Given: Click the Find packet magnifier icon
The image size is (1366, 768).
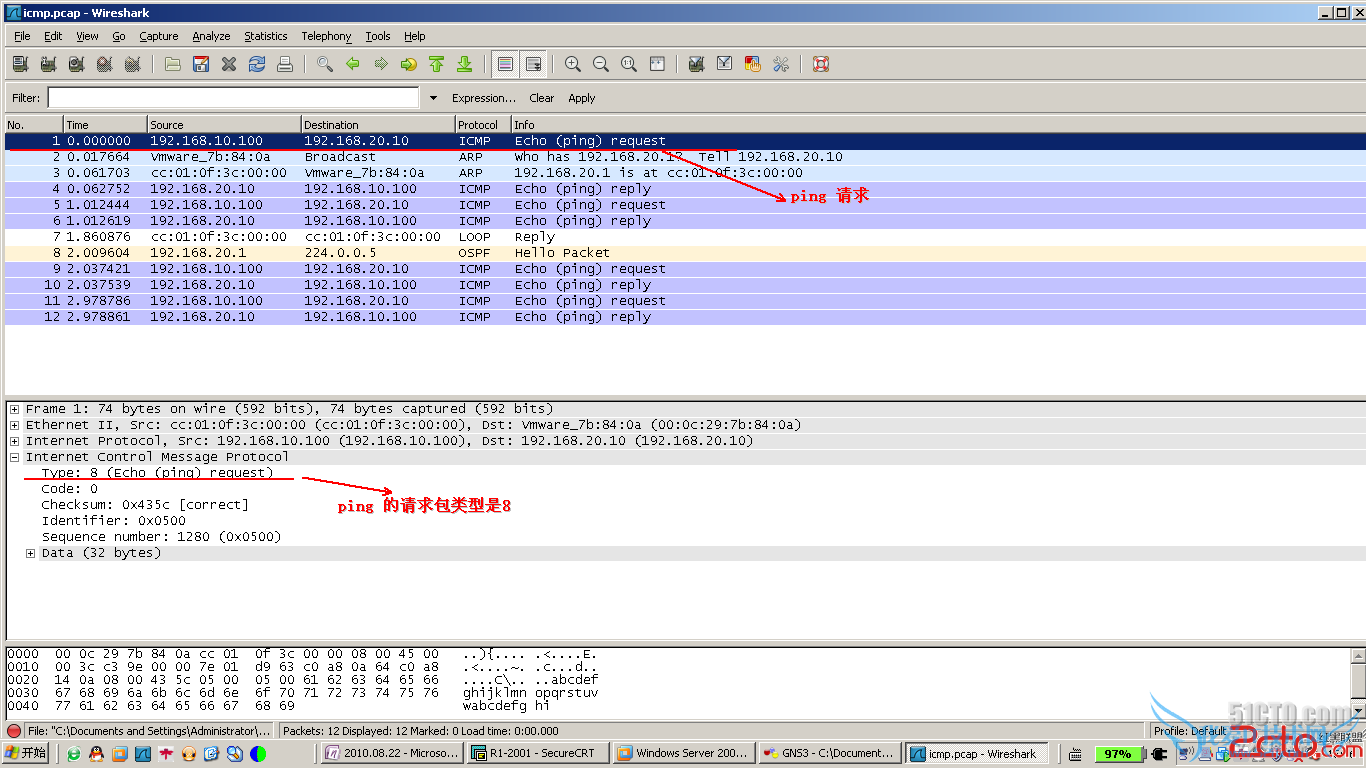Looking at the screenshot, I should [325, 64].
